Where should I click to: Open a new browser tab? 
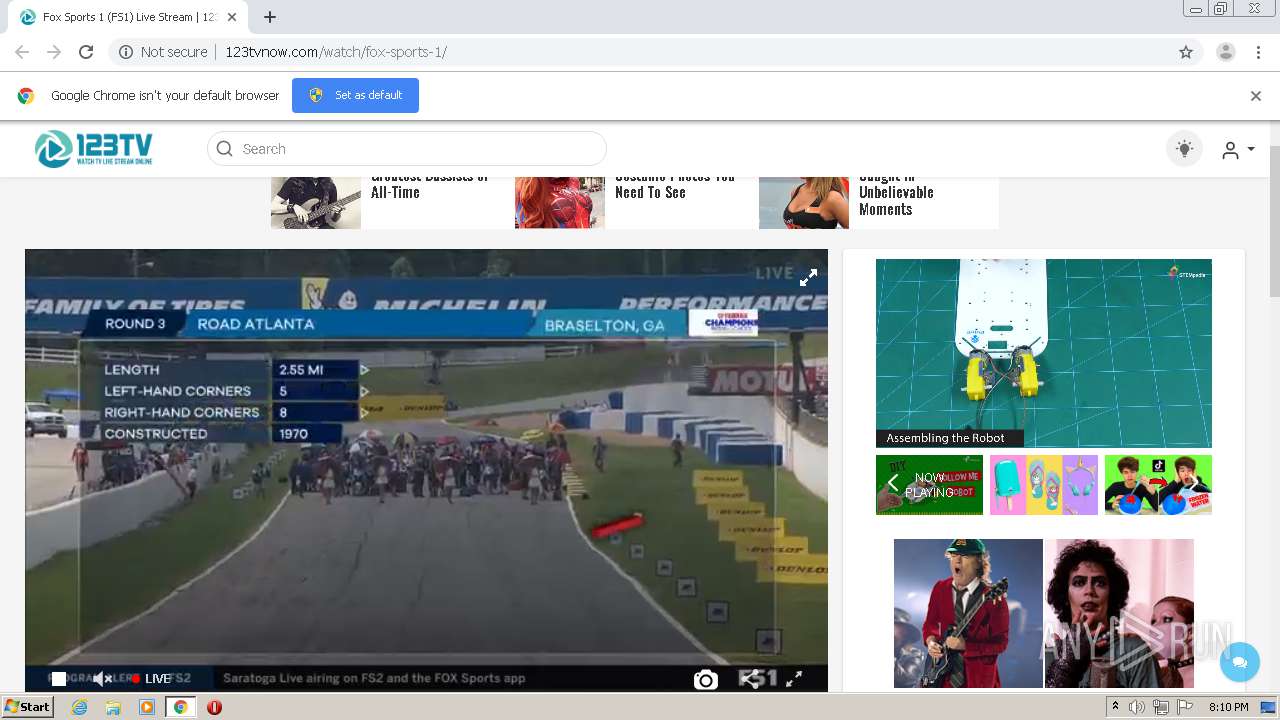coord(270,17)
